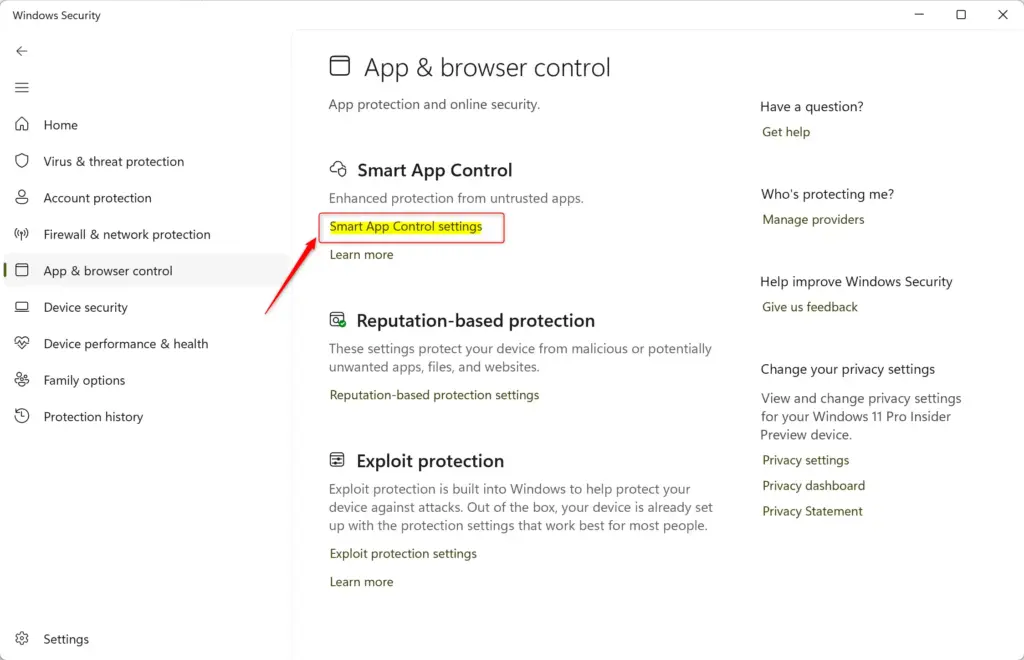Select Firewall & network protection
The image size is (1024, 660).
pos(127,234)
